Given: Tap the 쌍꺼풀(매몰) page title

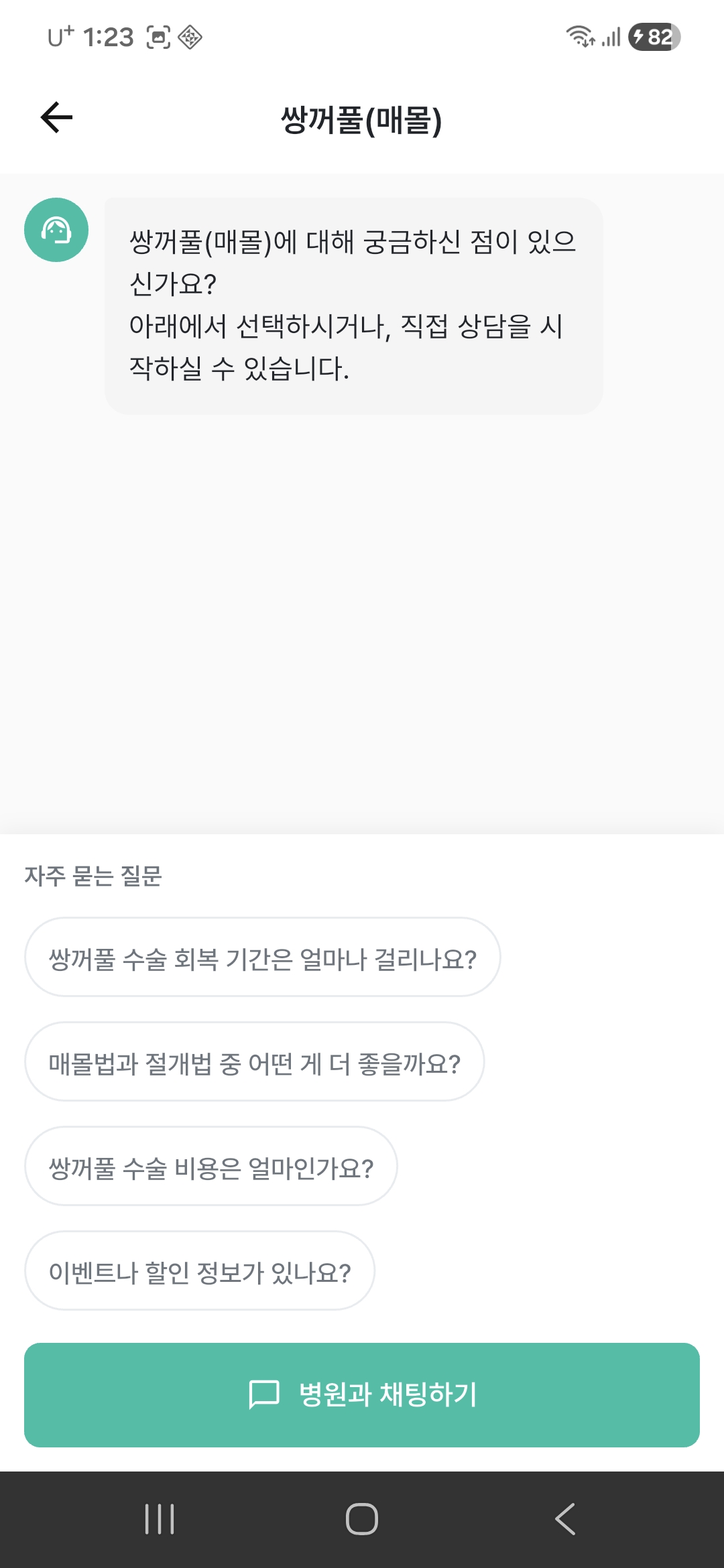Looking at the screenshot, I should 361,120.
